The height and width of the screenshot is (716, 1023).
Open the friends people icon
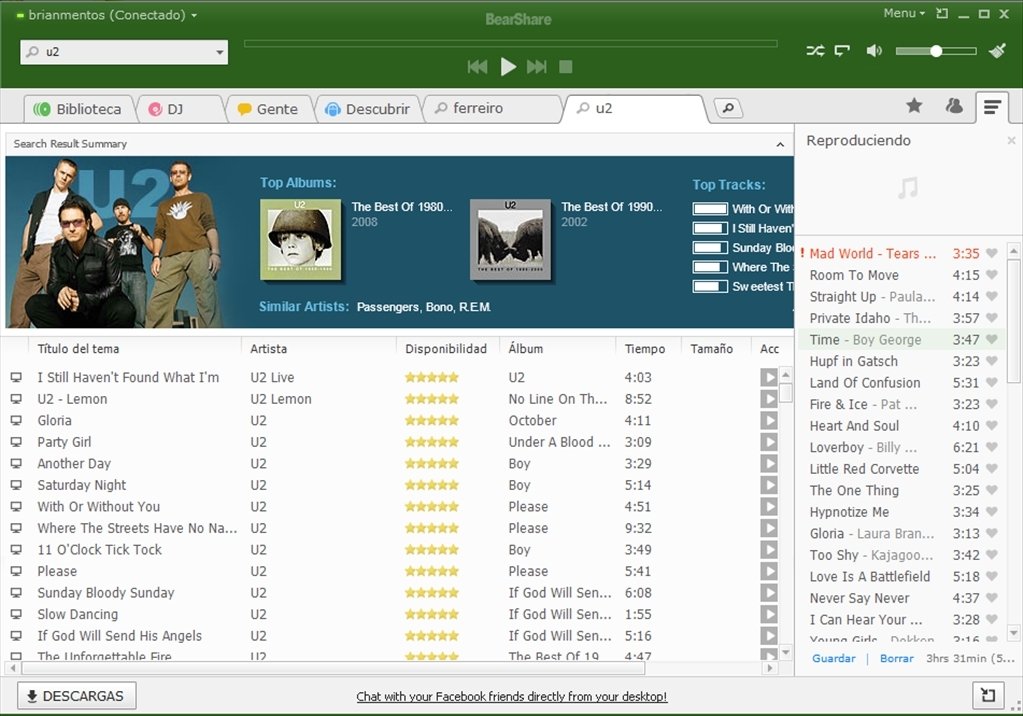click(954, 106)
